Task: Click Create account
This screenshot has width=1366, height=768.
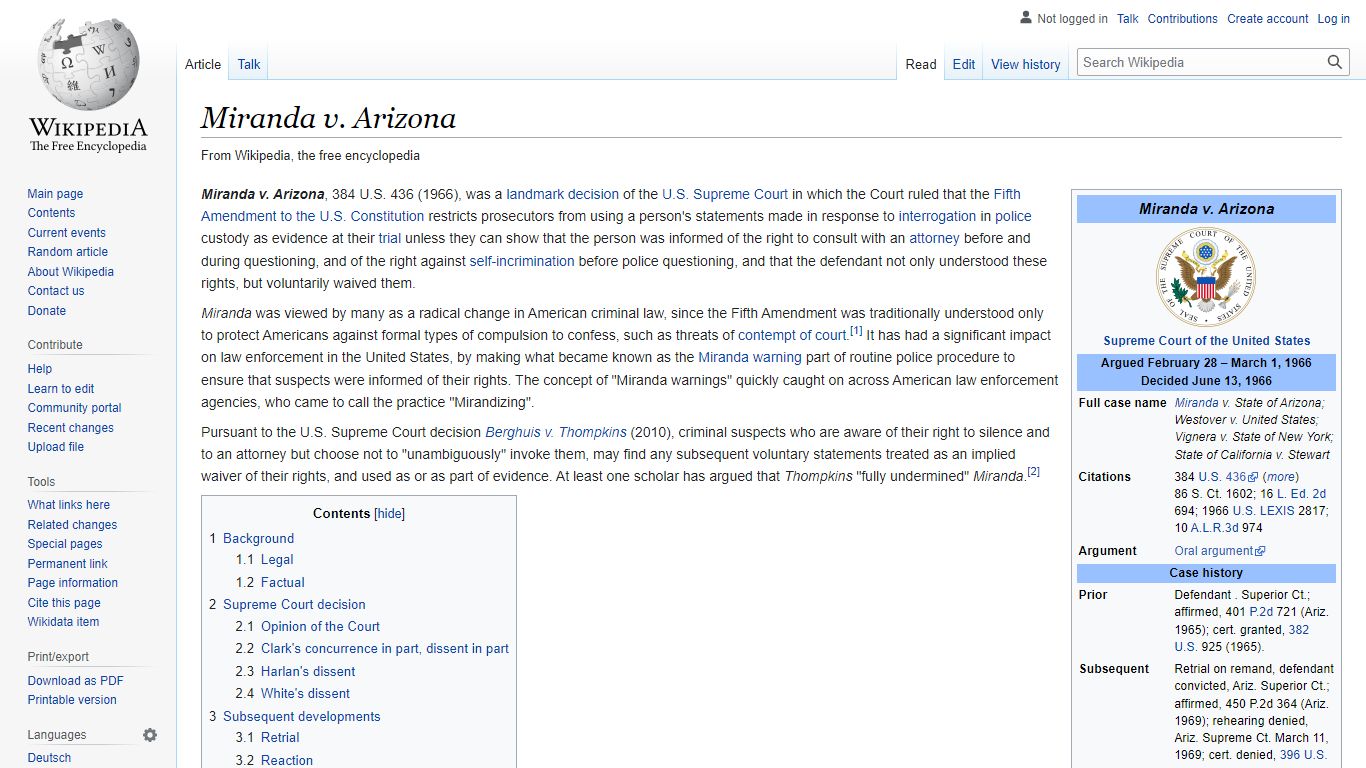Action: coord(1268,18)
